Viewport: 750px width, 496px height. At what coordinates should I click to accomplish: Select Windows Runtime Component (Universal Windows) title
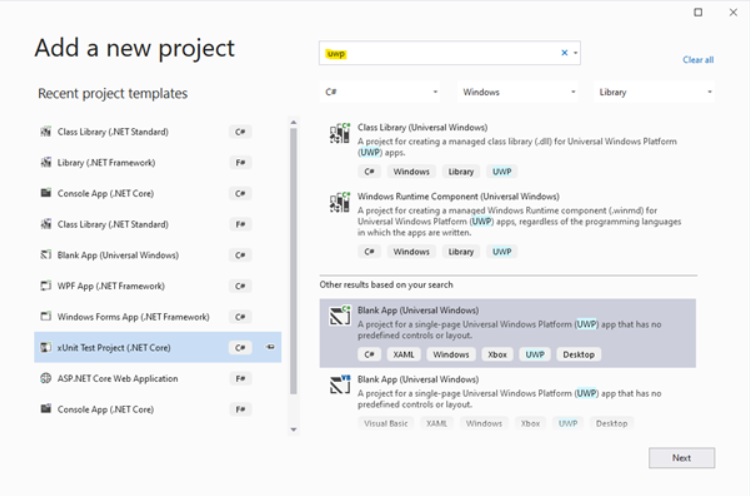[x=458, y=196]
